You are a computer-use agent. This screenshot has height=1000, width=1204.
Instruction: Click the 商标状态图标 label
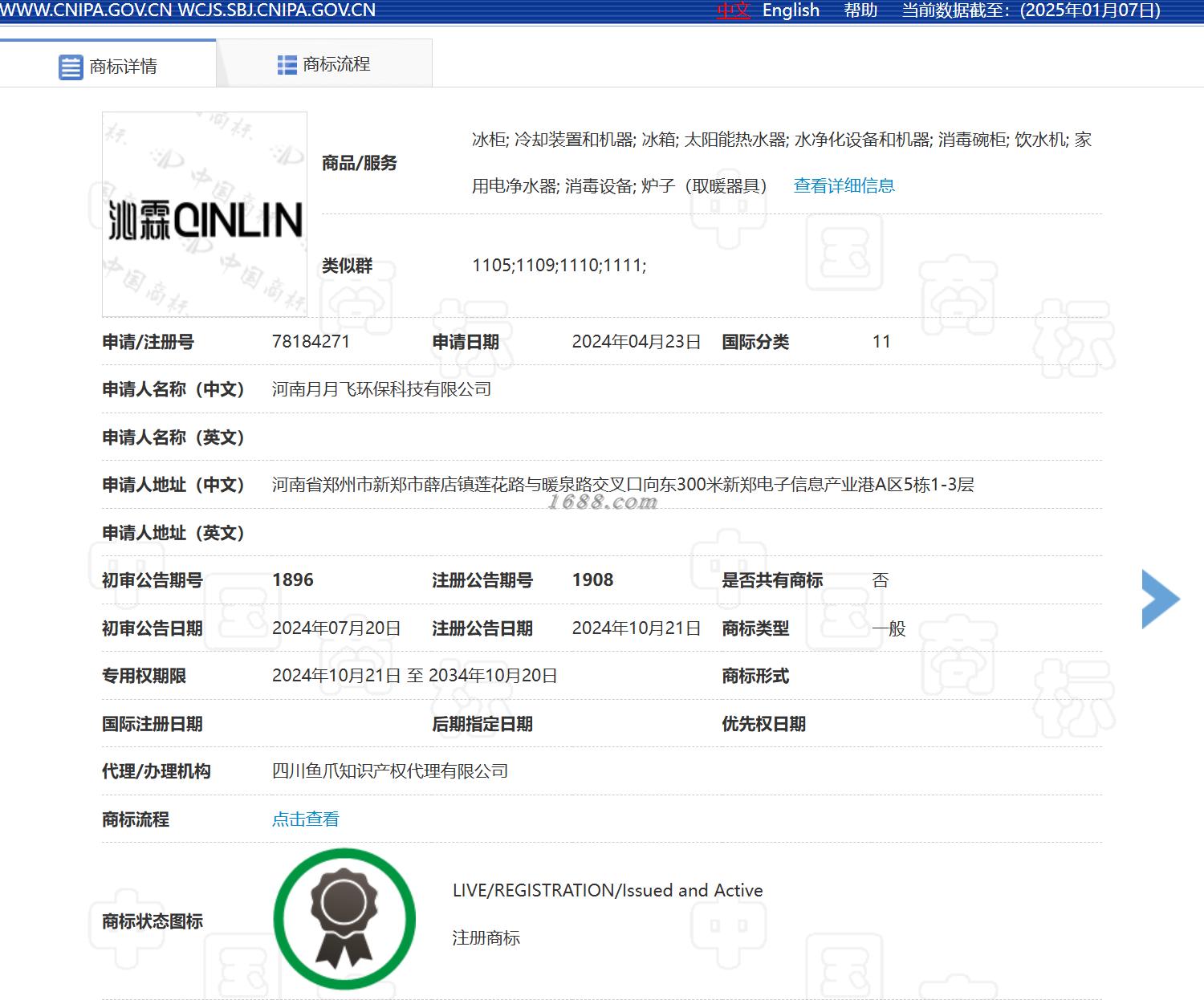(153, 921)
